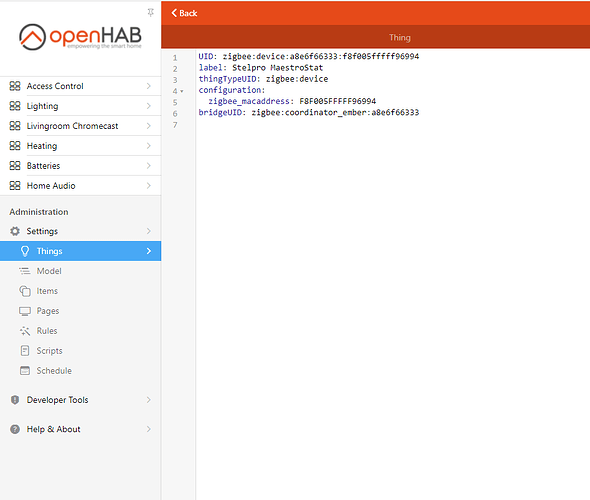Open the Pages menu entry
Viewport: 590px width, 500px height.
[81, 311]
